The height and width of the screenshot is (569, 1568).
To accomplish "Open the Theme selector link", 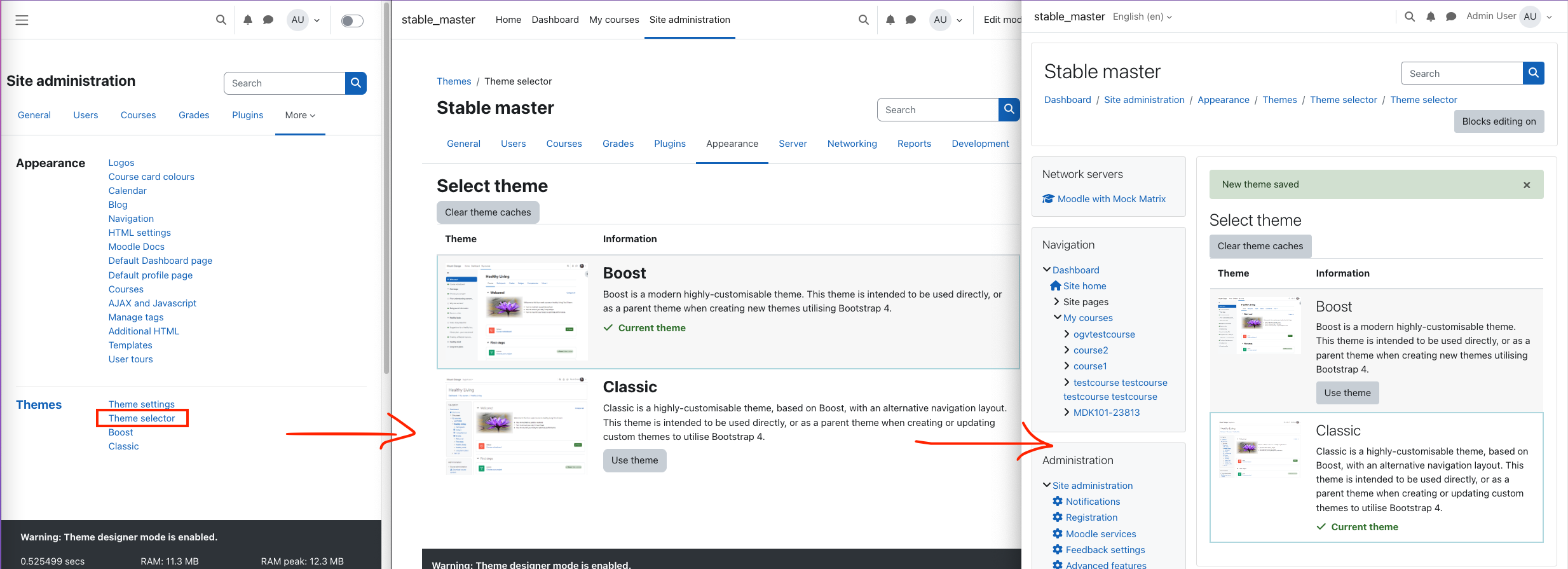I will [x=142, y=418].
